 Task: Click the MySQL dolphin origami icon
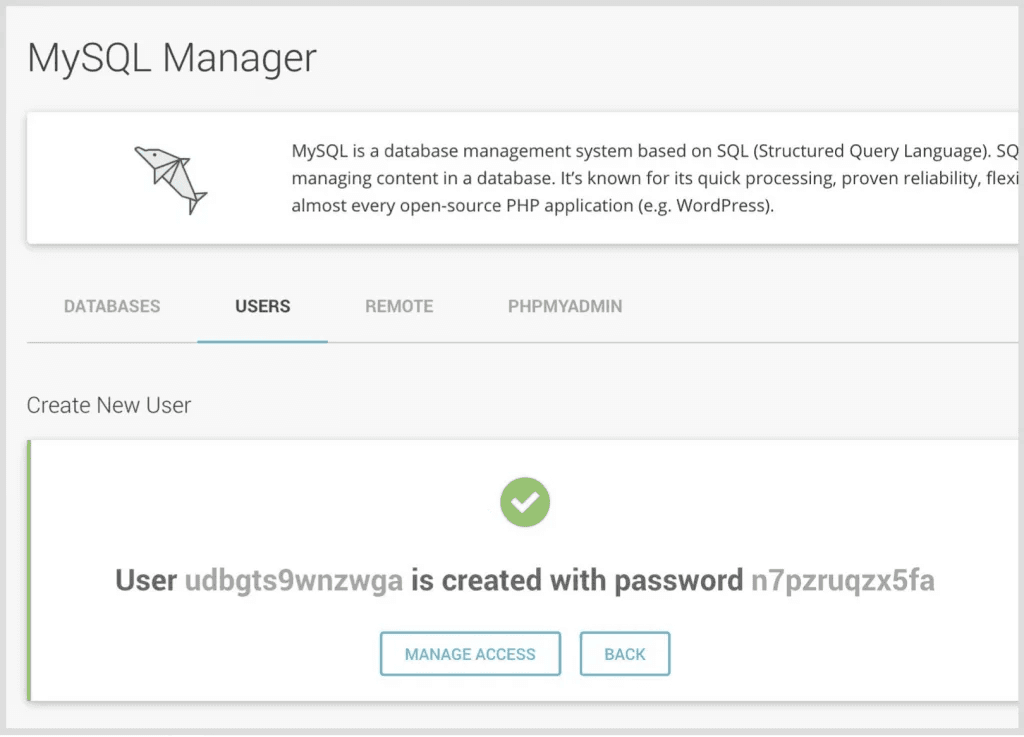tap(170, 179)
